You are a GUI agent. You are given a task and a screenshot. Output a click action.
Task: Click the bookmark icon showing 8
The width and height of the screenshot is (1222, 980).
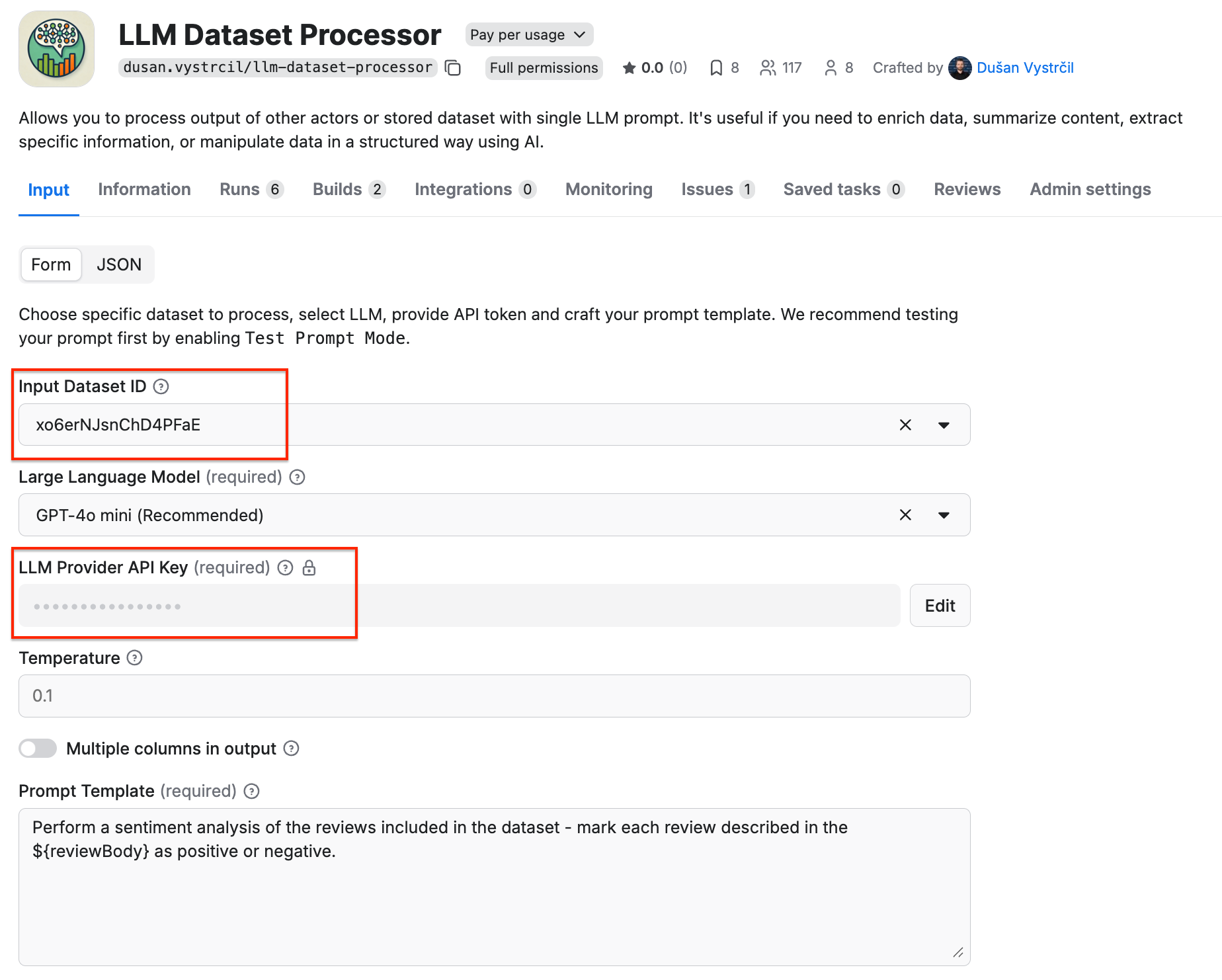coord(715,67)
